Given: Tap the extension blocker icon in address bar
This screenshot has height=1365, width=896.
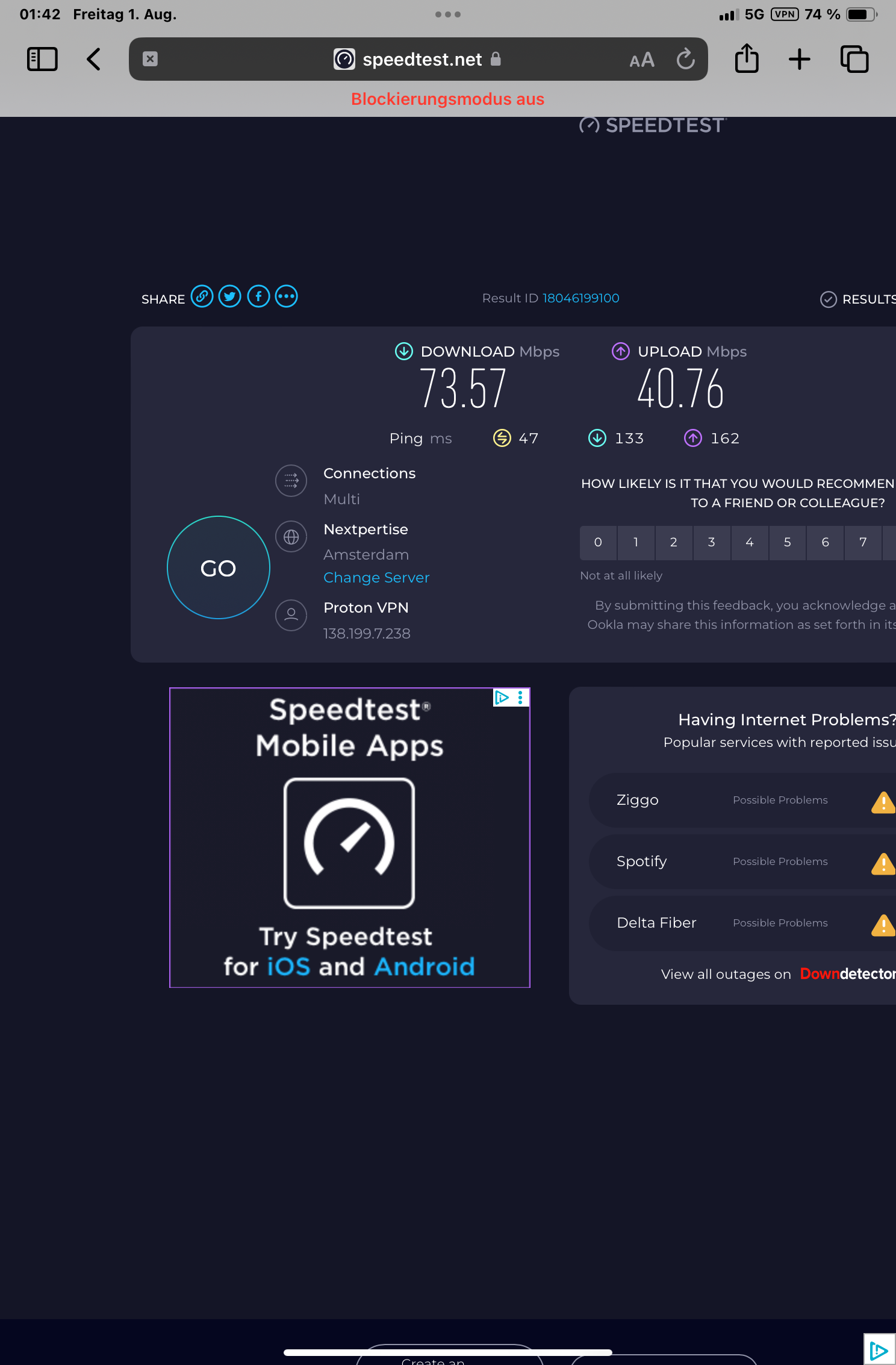Looking at the screenshot, I should click(x=151, y=59).
